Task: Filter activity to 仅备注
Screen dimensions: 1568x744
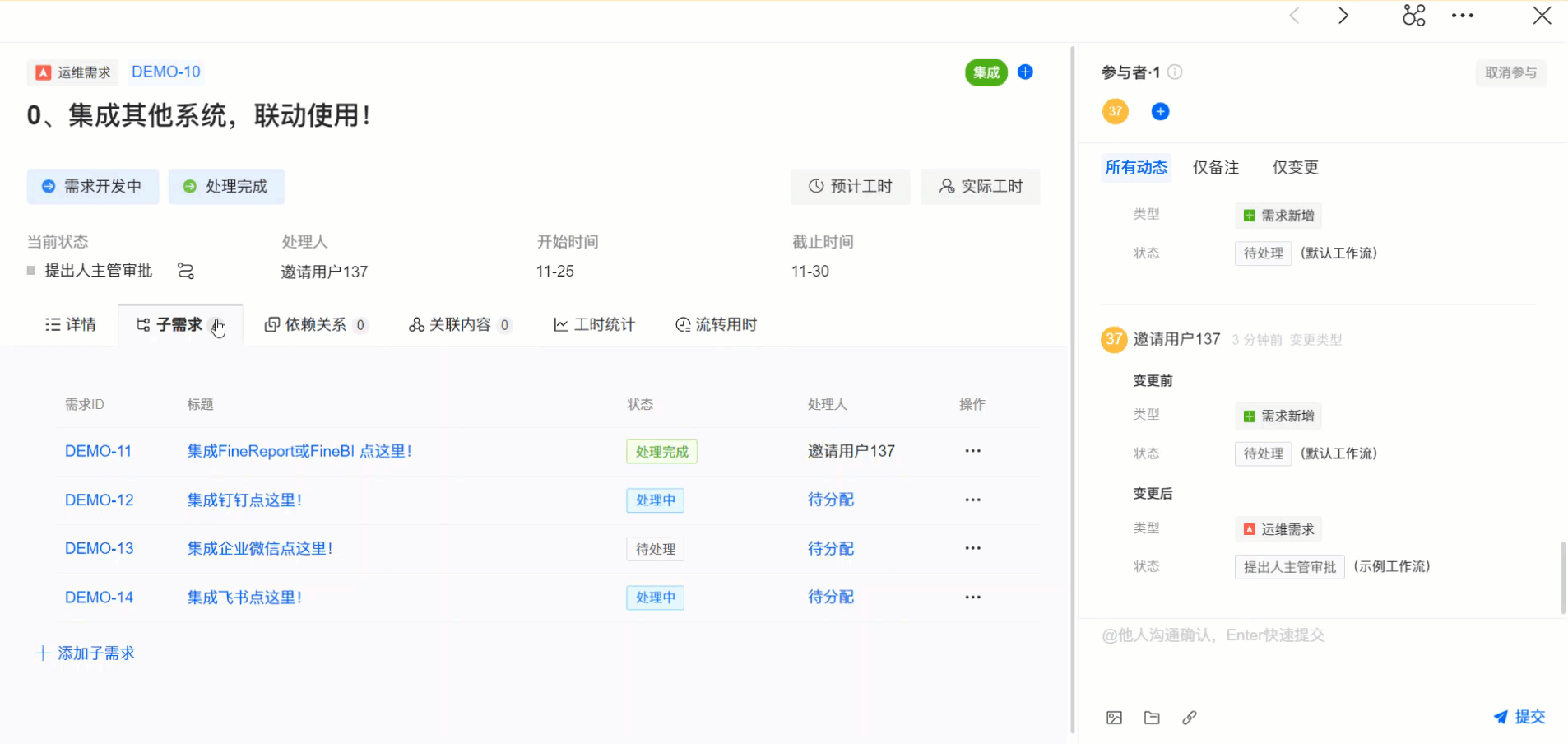Action: coord(1216,168)
